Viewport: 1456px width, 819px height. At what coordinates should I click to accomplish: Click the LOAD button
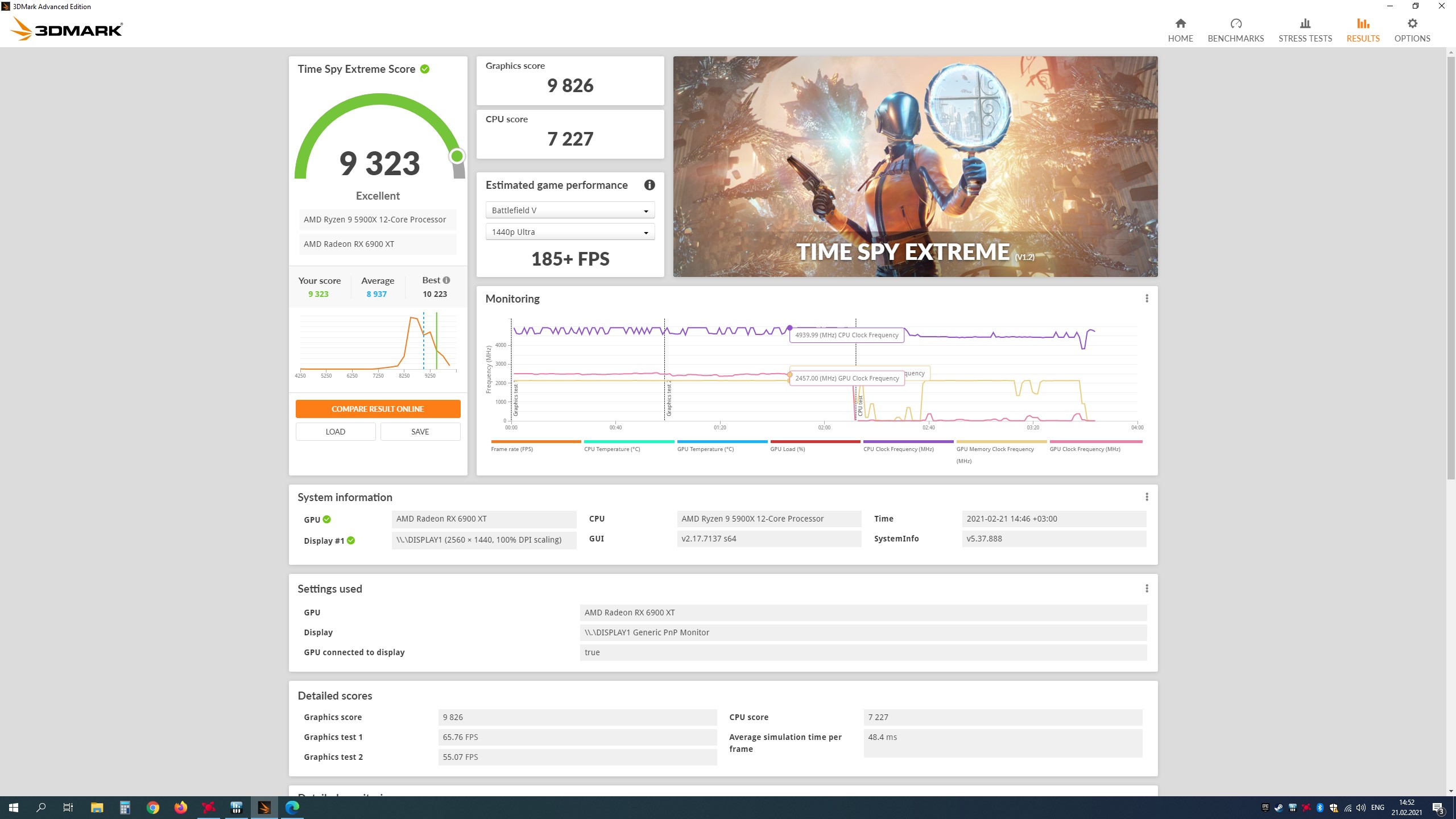pos(335,432)
